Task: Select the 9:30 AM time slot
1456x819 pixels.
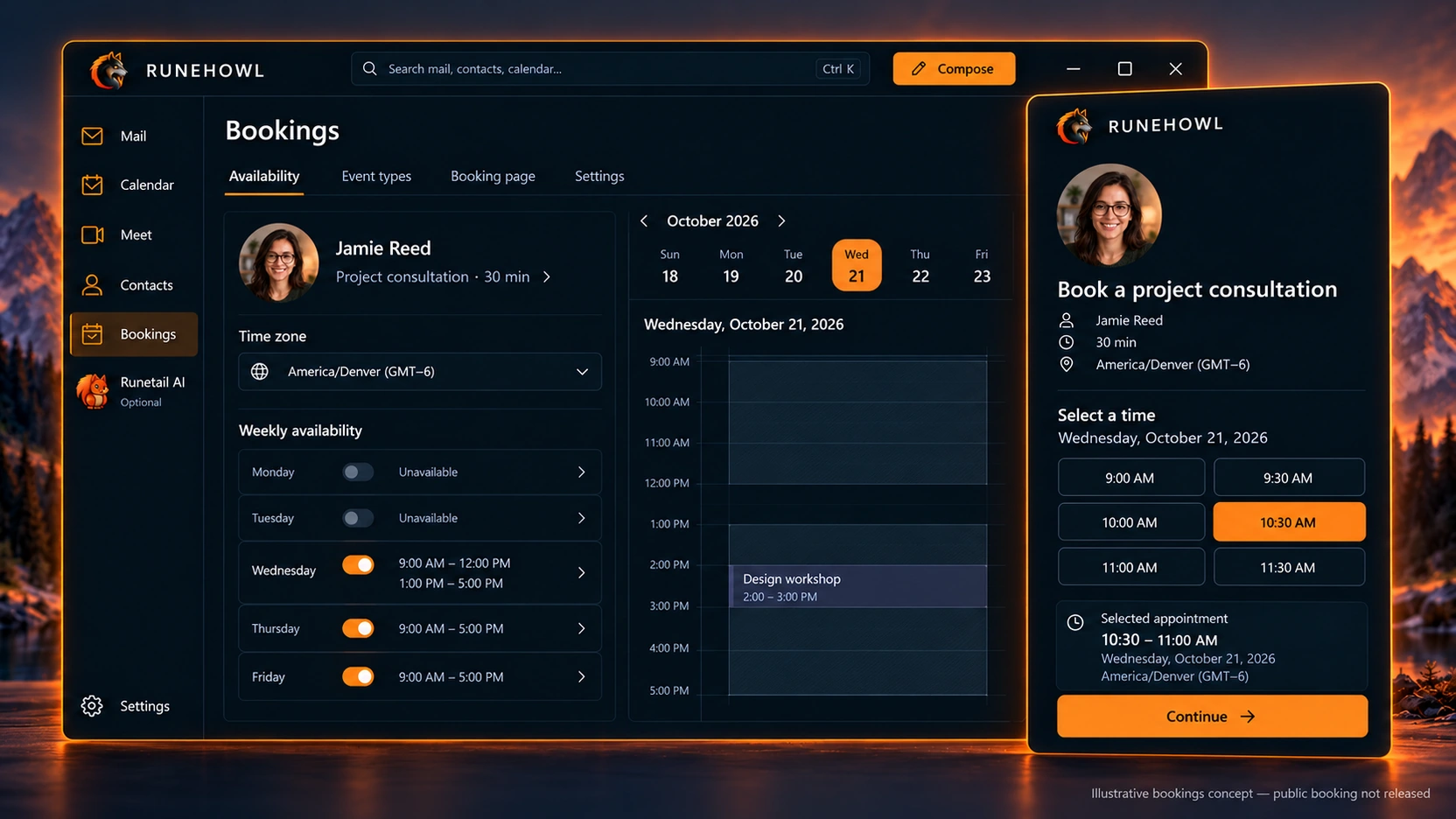Action: (x=1288, y=478)
